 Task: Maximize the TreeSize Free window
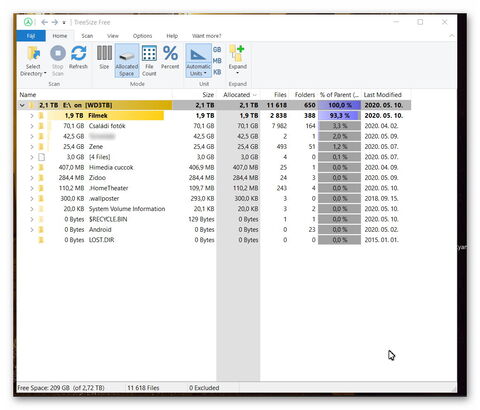coord(420,22)
